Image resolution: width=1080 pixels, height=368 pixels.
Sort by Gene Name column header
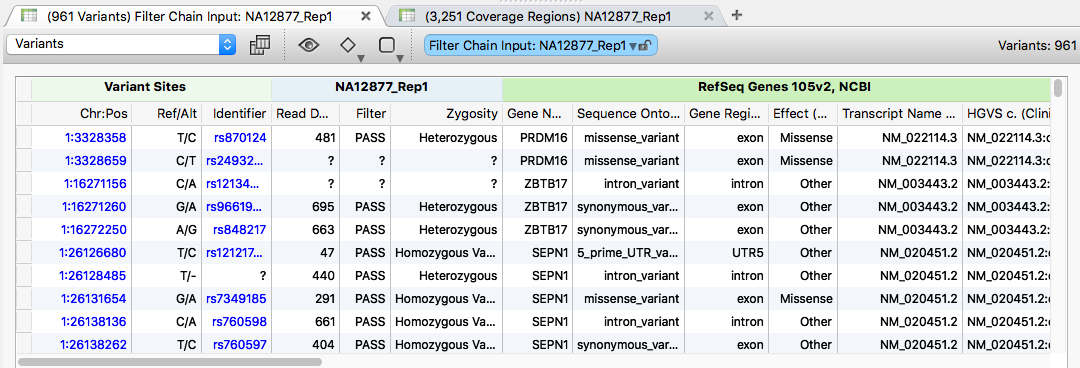537,114
